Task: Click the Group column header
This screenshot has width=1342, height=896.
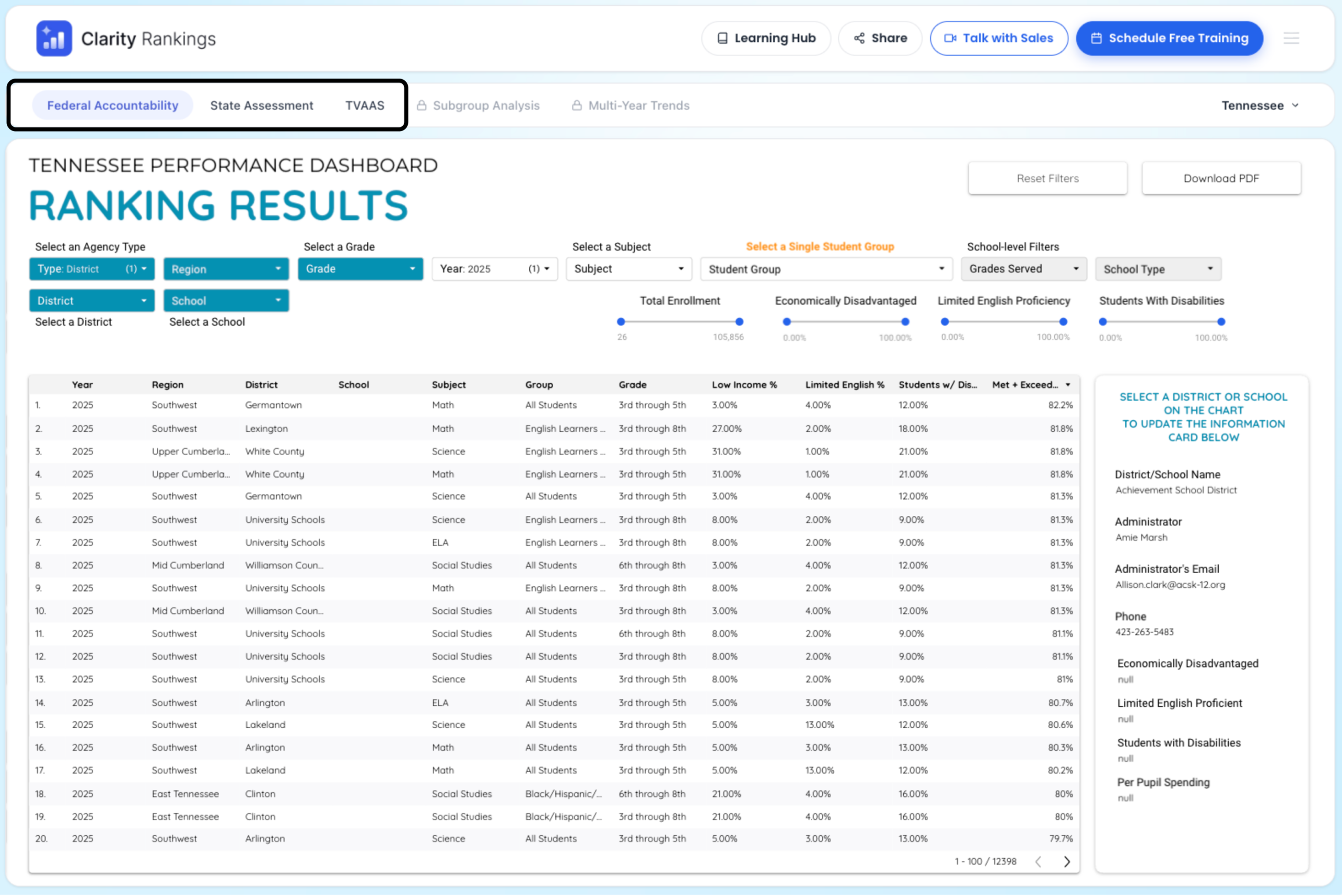Action: (x=539, y=385)
